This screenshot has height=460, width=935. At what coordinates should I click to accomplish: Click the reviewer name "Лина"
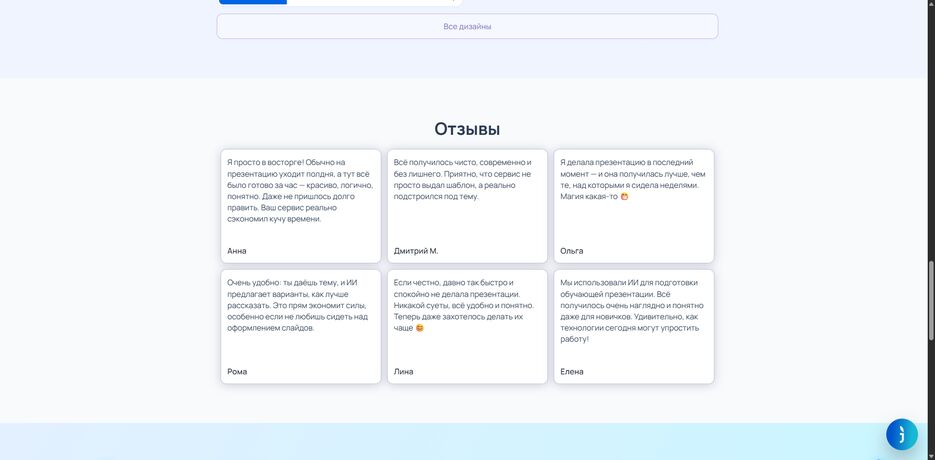click(403, 371)
